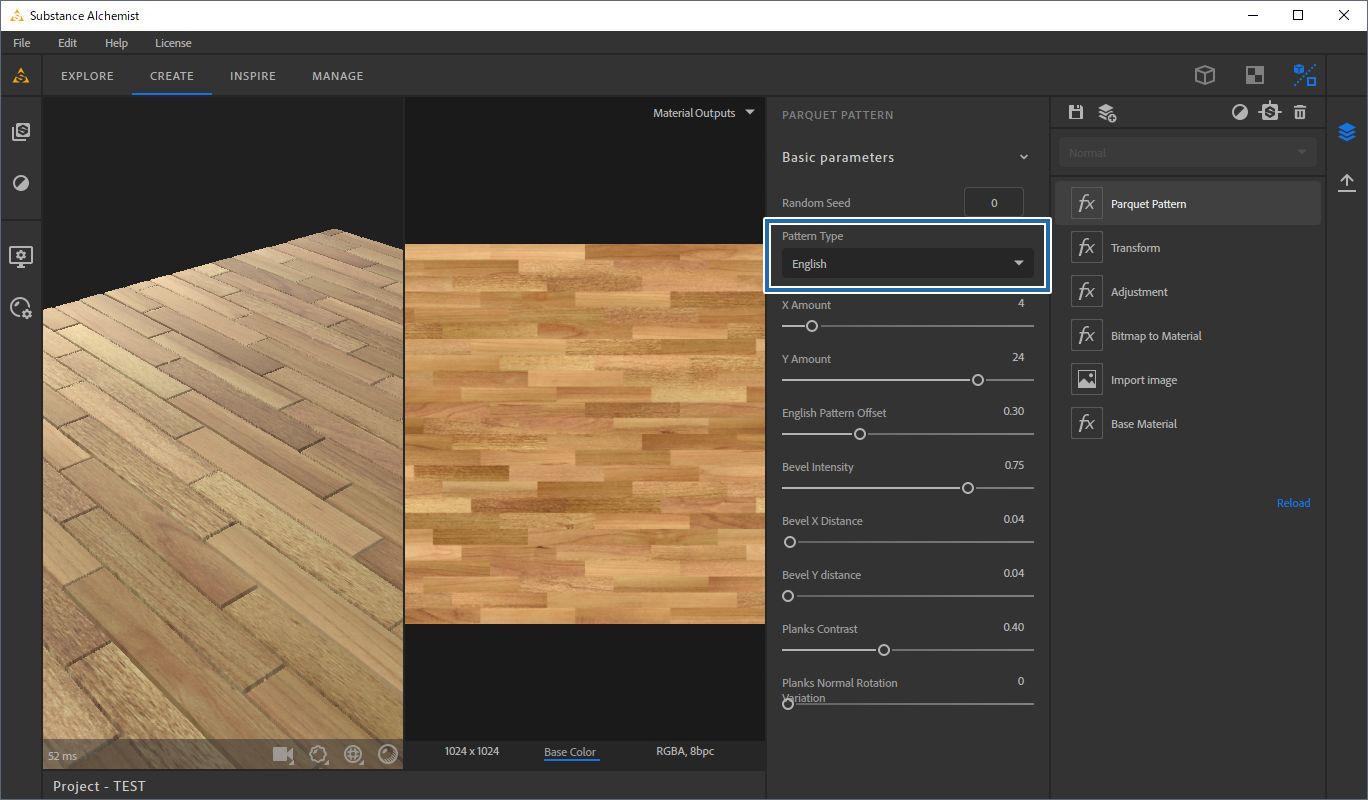This screenshot has width=1368, height=800.
Task: Open the layers stack panel icon
Action: click(x=1347, y=133)
